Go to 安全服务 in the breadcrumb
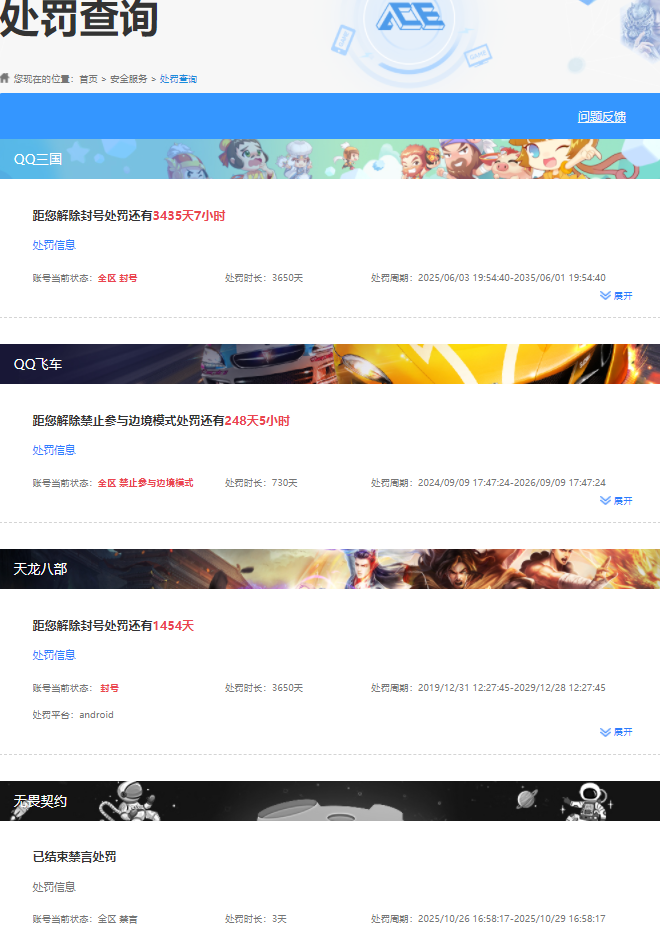This screenshot has height=933, width=660. (128, 79)
